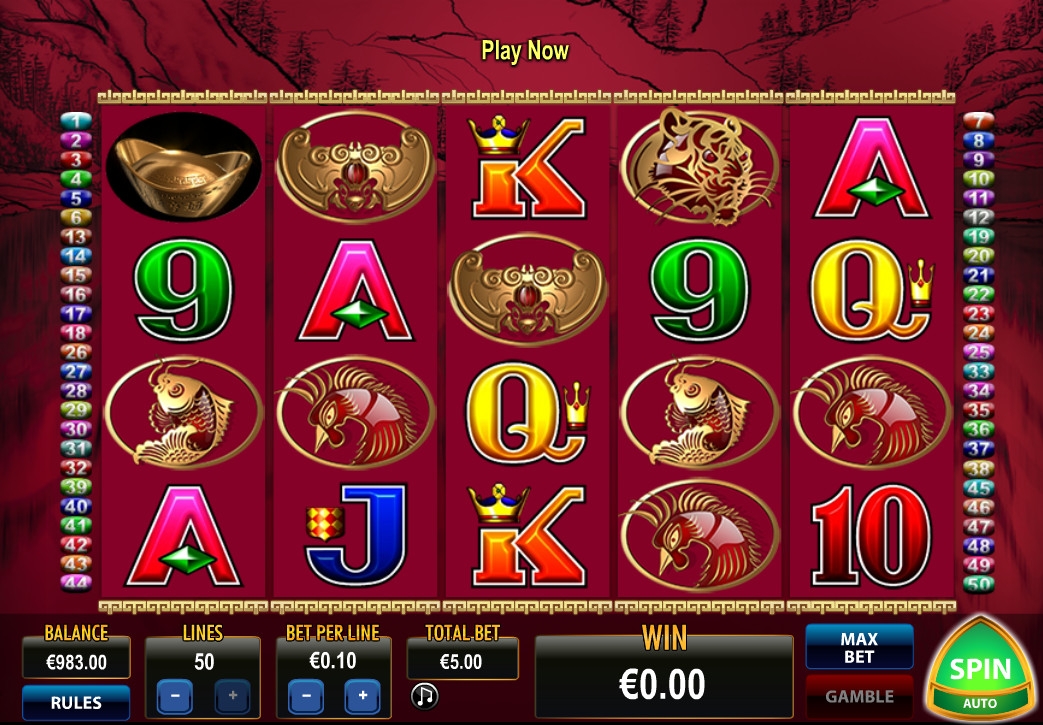1043x725 pixels.
Task: Click the red 10 symbol
Action: 870,535
